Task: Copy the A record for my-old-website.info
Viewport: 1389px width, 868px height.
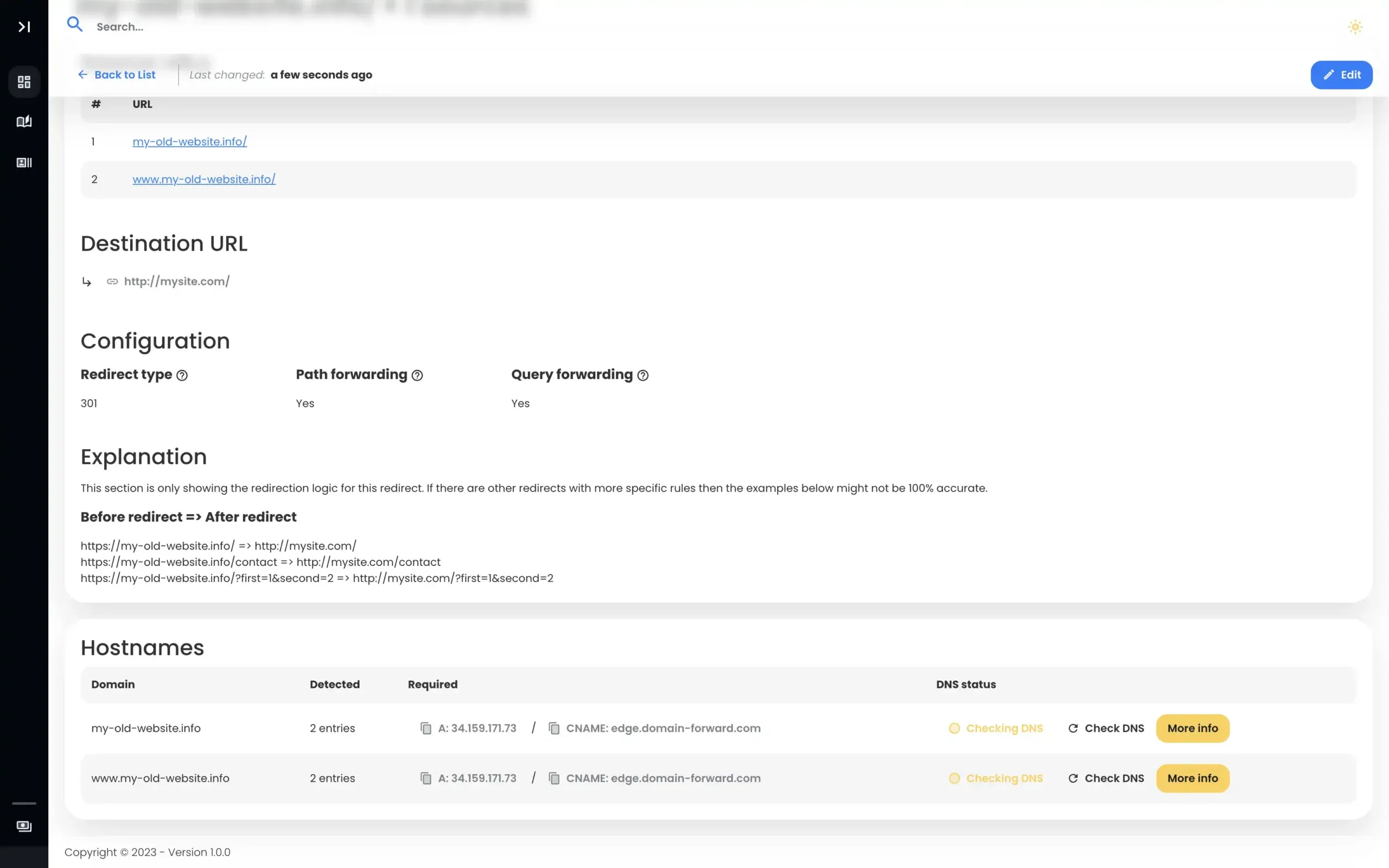Action: [426, 728]
